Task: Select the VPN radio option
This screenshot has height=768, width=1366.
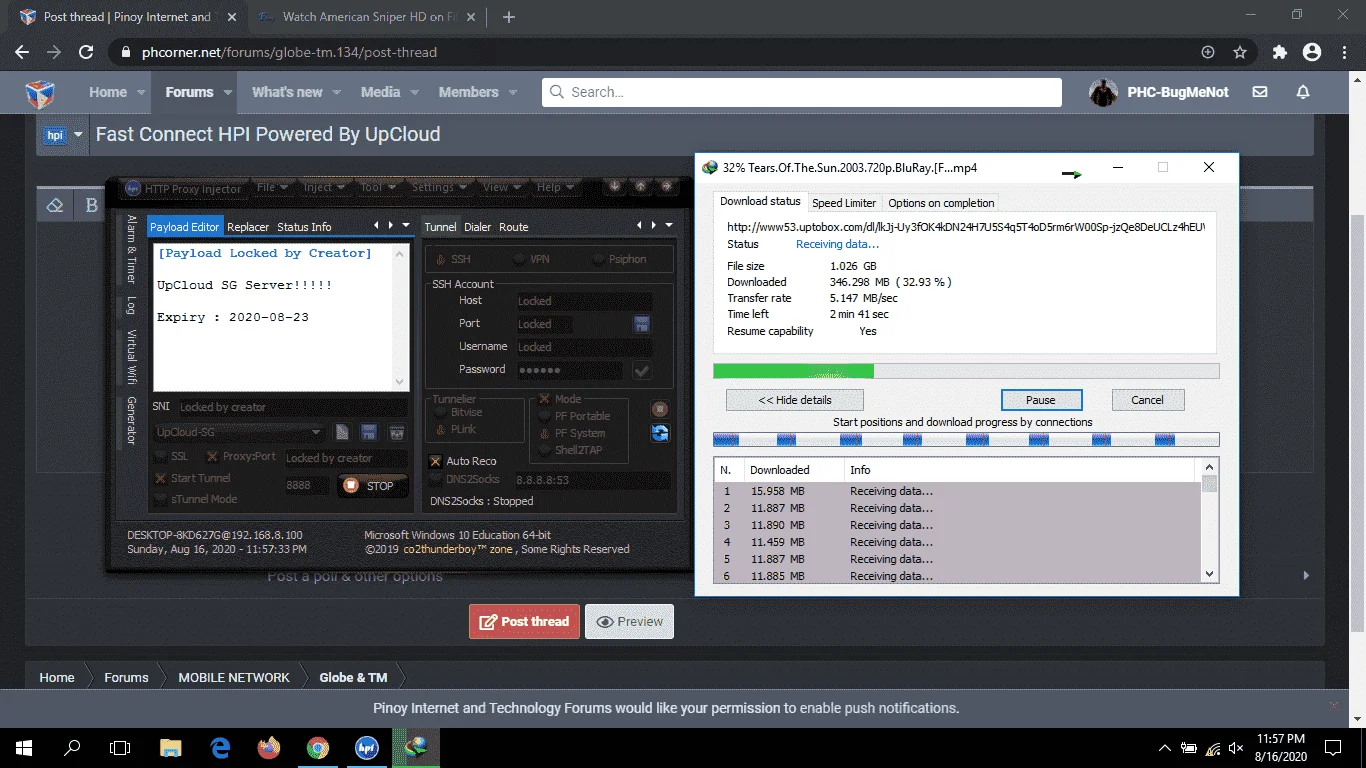Action: tap(520, 259)
